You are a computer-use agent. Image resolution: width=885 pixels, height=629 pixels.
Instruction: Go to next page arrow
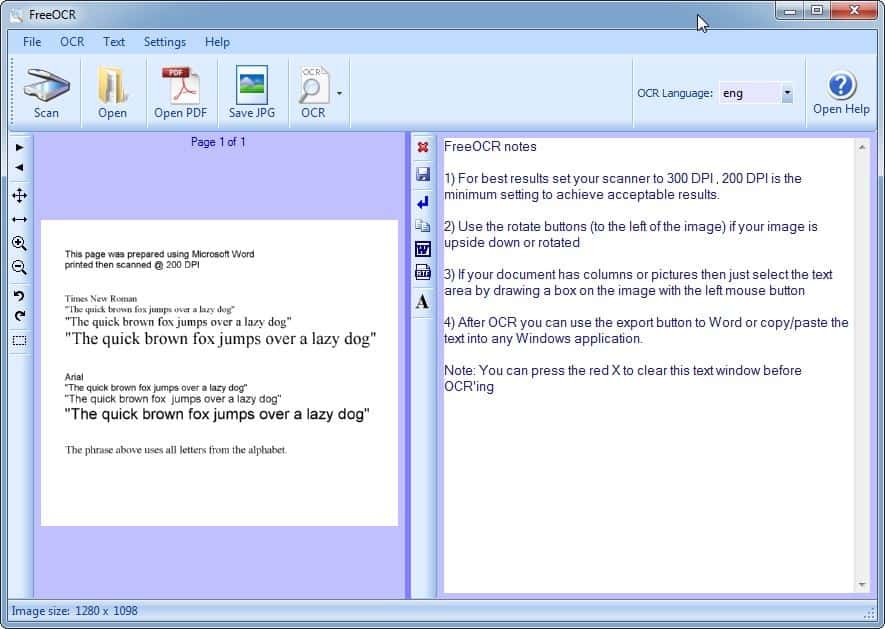coord(19,148)
